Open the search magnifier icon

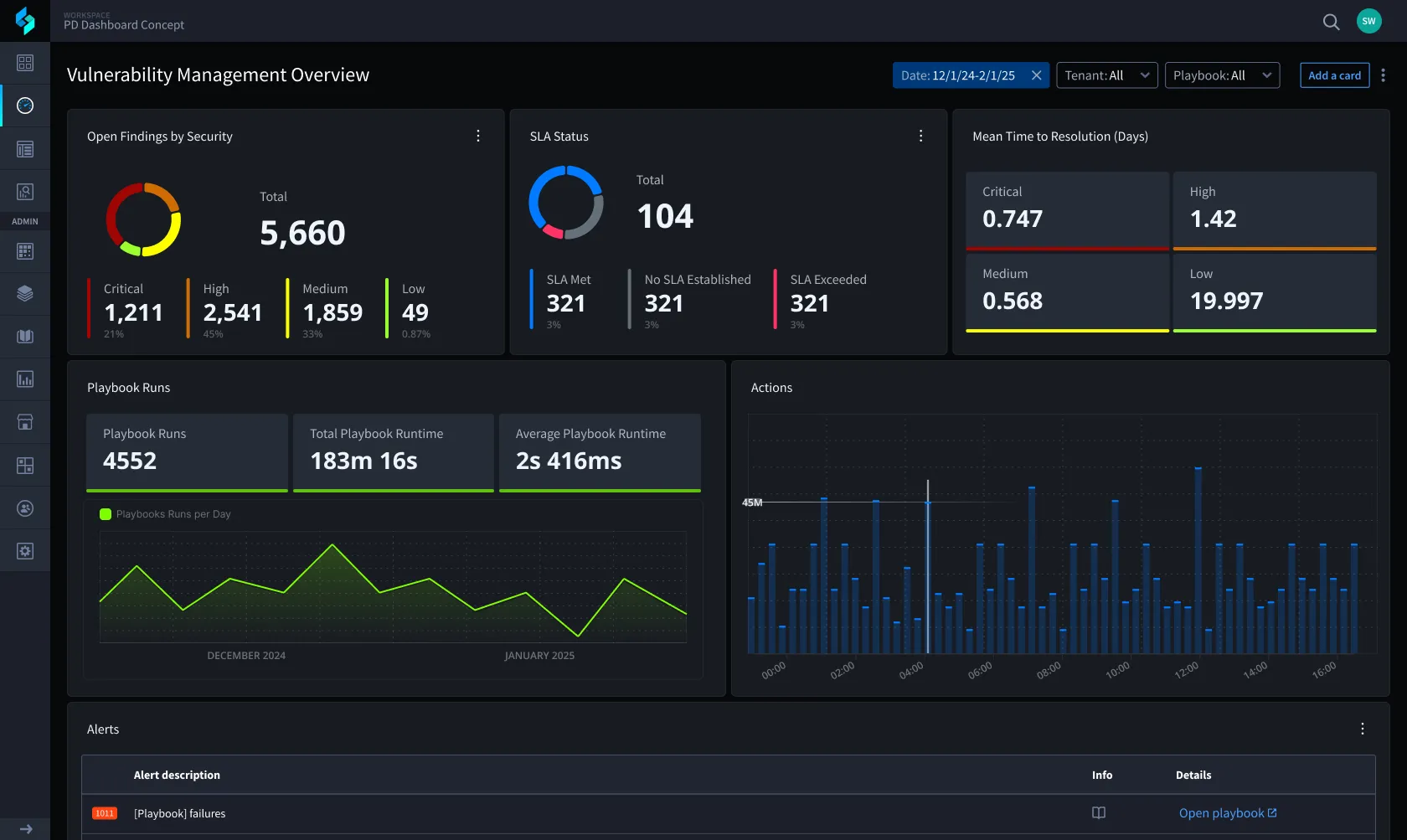click(x=1331, y=22)
